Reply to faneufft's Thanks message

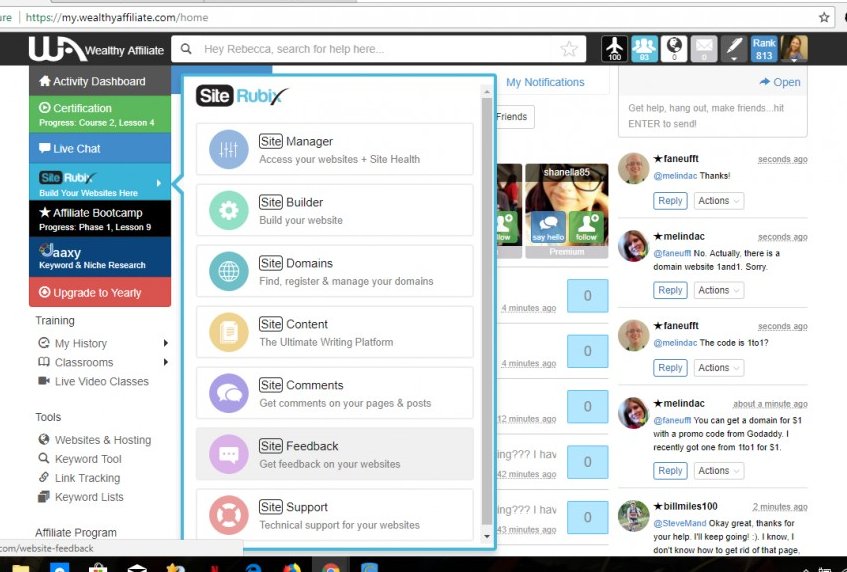[670, 200]
